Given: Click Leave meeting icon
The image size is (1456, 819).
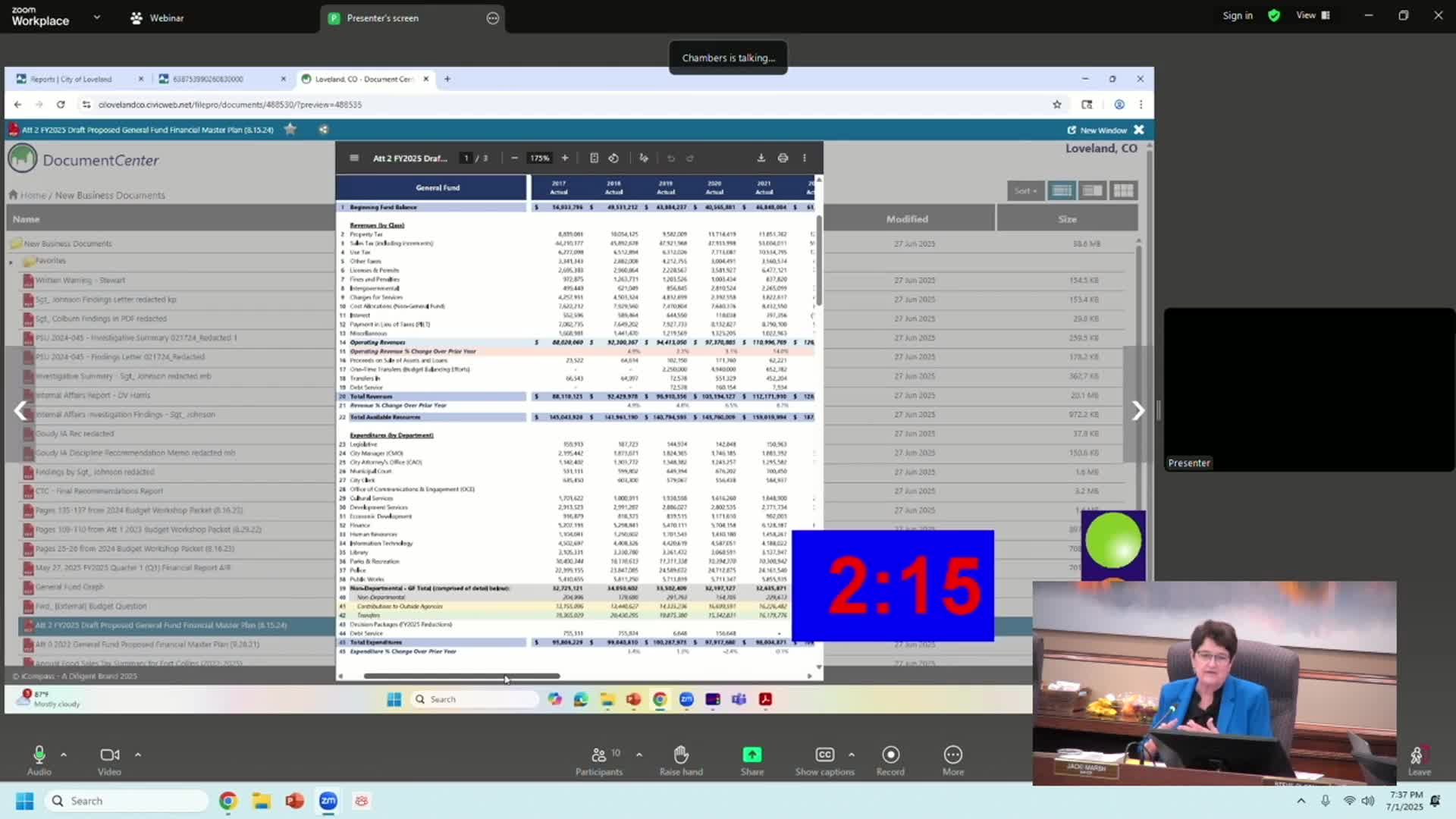Looking at the screenshot, I should [1418, 755].
